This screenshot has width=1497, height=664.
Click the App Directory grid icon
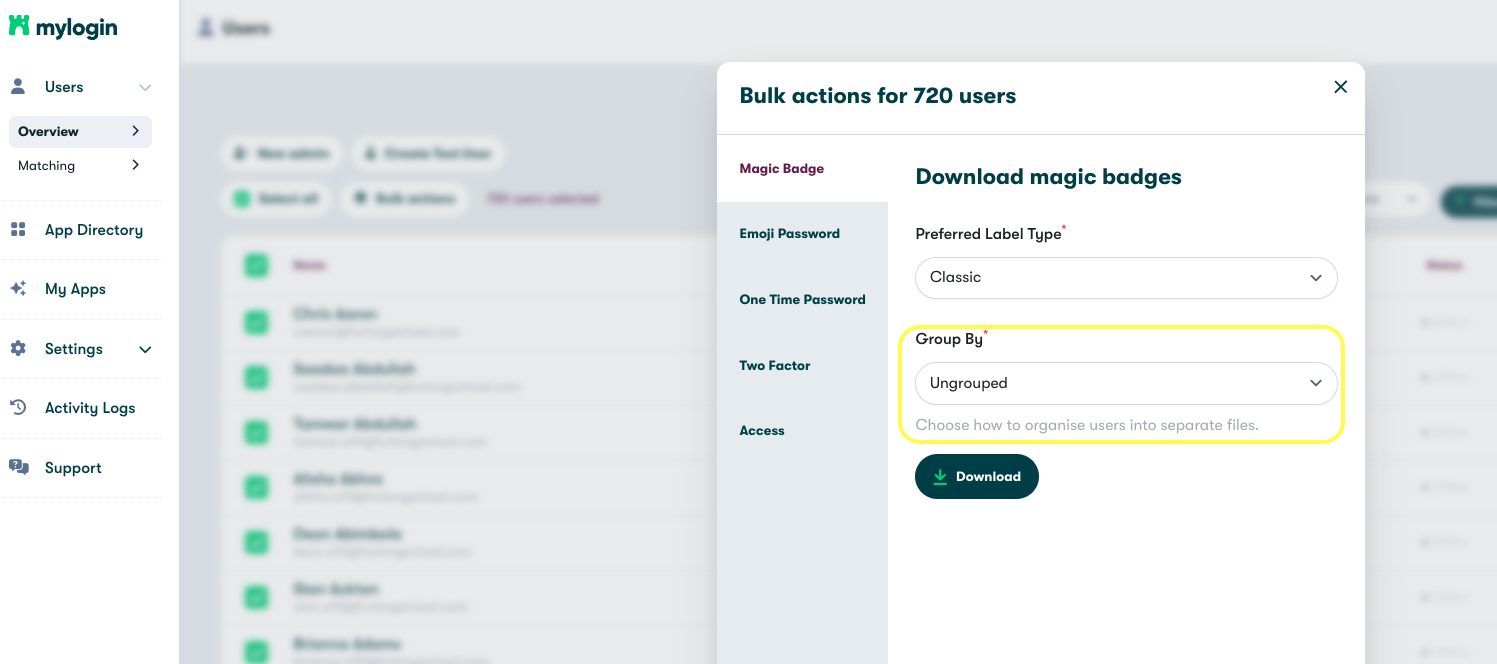(18, 230)
